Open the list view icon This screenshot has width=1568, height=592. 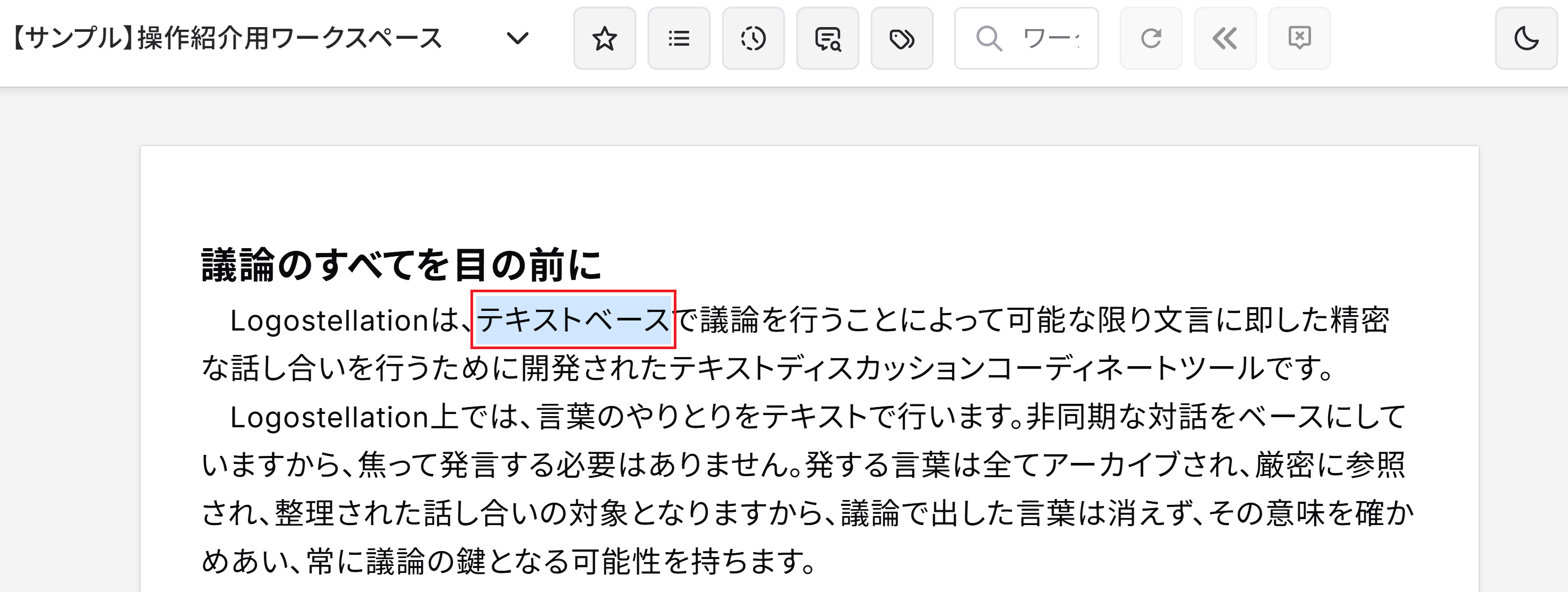tap(679, 38)
